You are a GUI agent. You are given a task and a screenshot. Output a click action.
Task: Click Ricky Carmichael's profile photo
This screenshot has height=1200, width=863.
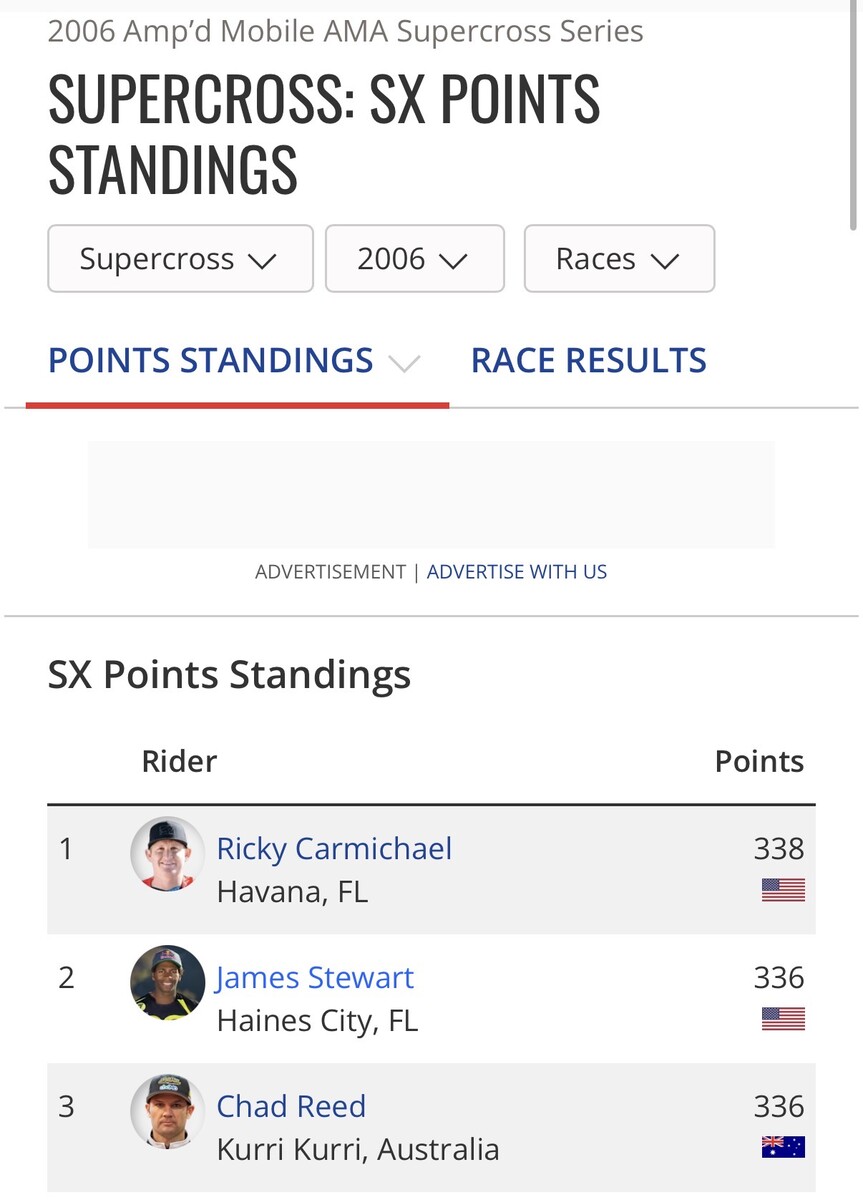(167, 853)
